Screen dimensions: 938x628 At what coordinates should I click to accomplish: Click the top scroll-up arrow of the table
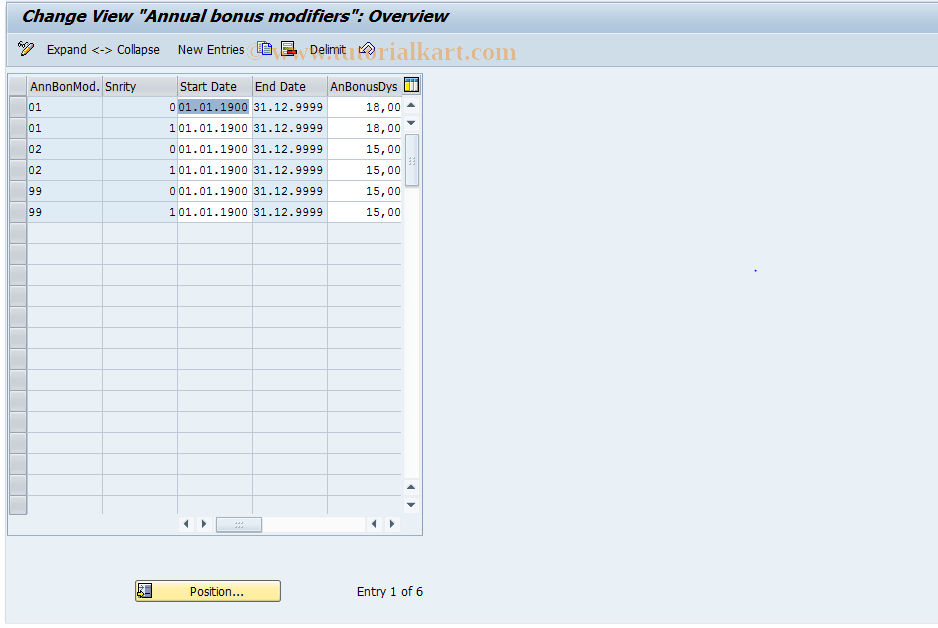pos(411,105)
